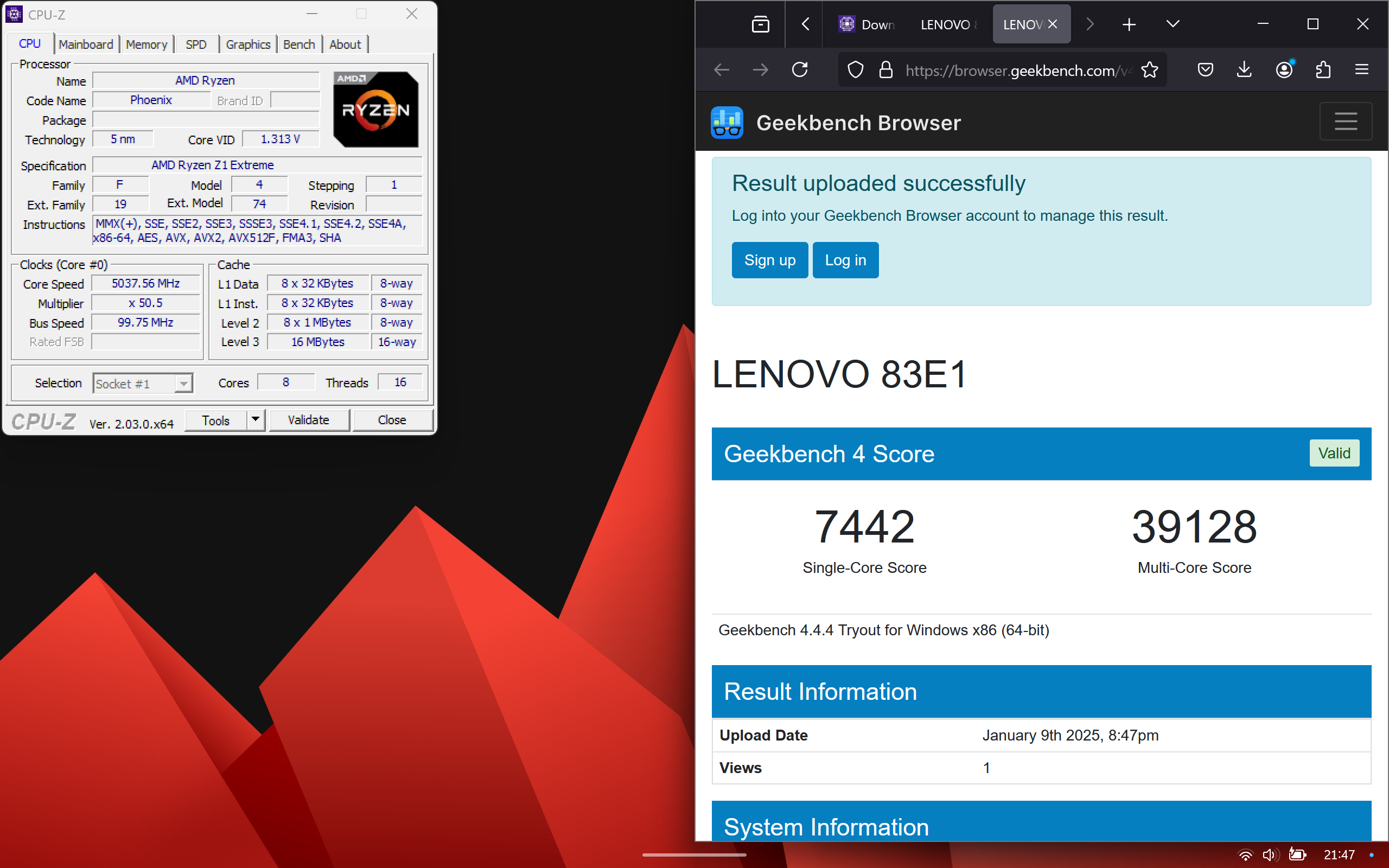
Task: Click the Core VID 1.313 V value
Action: pos(280,139)
